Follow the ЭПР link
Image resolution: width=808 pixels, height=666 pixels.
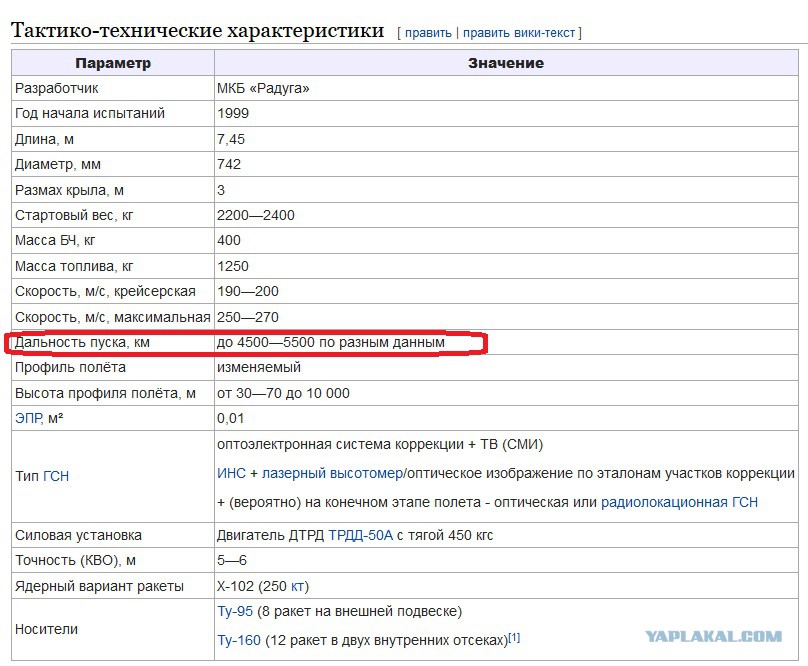[29, 418]
